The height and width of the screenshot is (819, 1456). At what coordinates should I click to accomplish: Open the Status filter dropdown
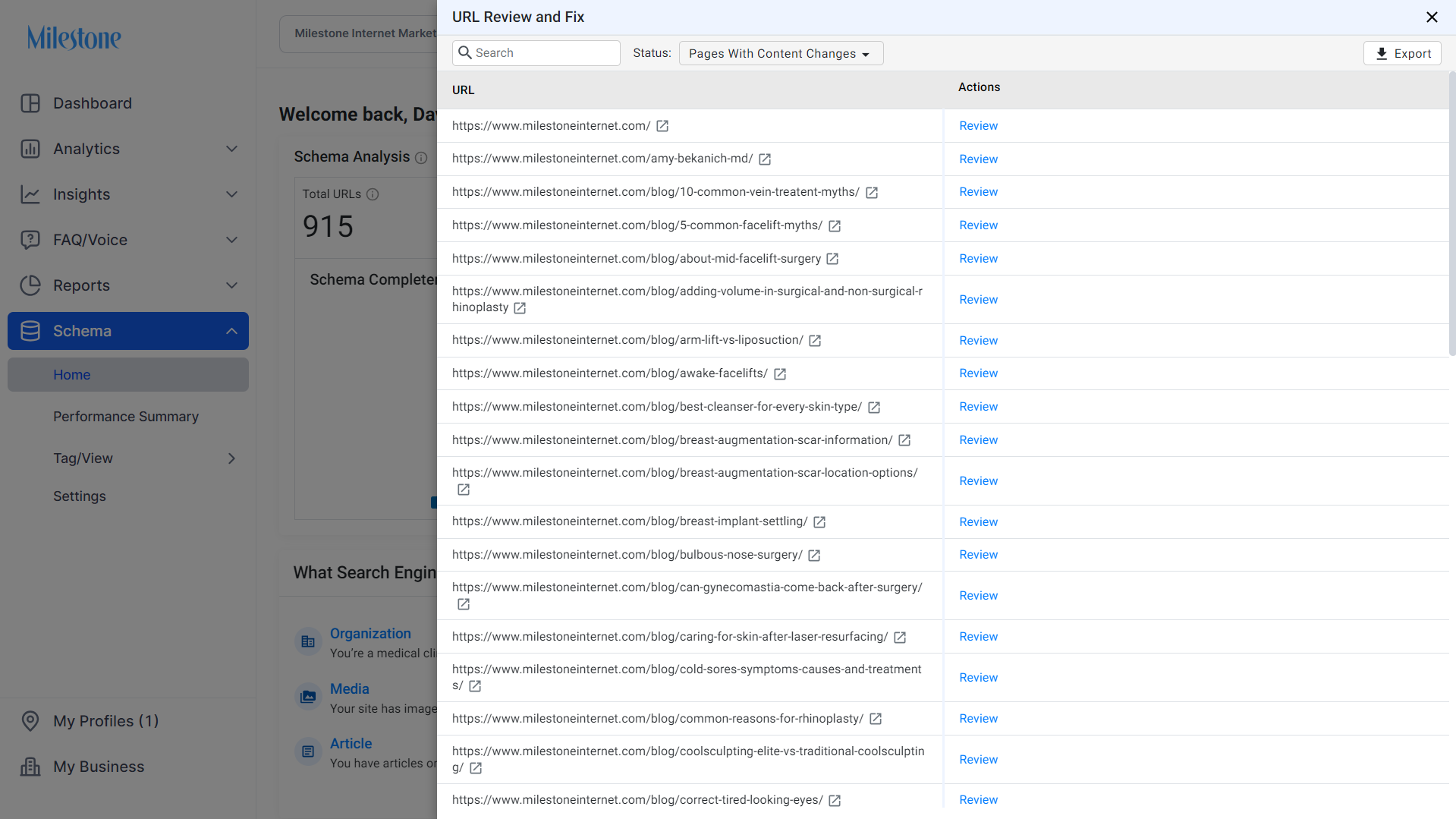(781, 53)
